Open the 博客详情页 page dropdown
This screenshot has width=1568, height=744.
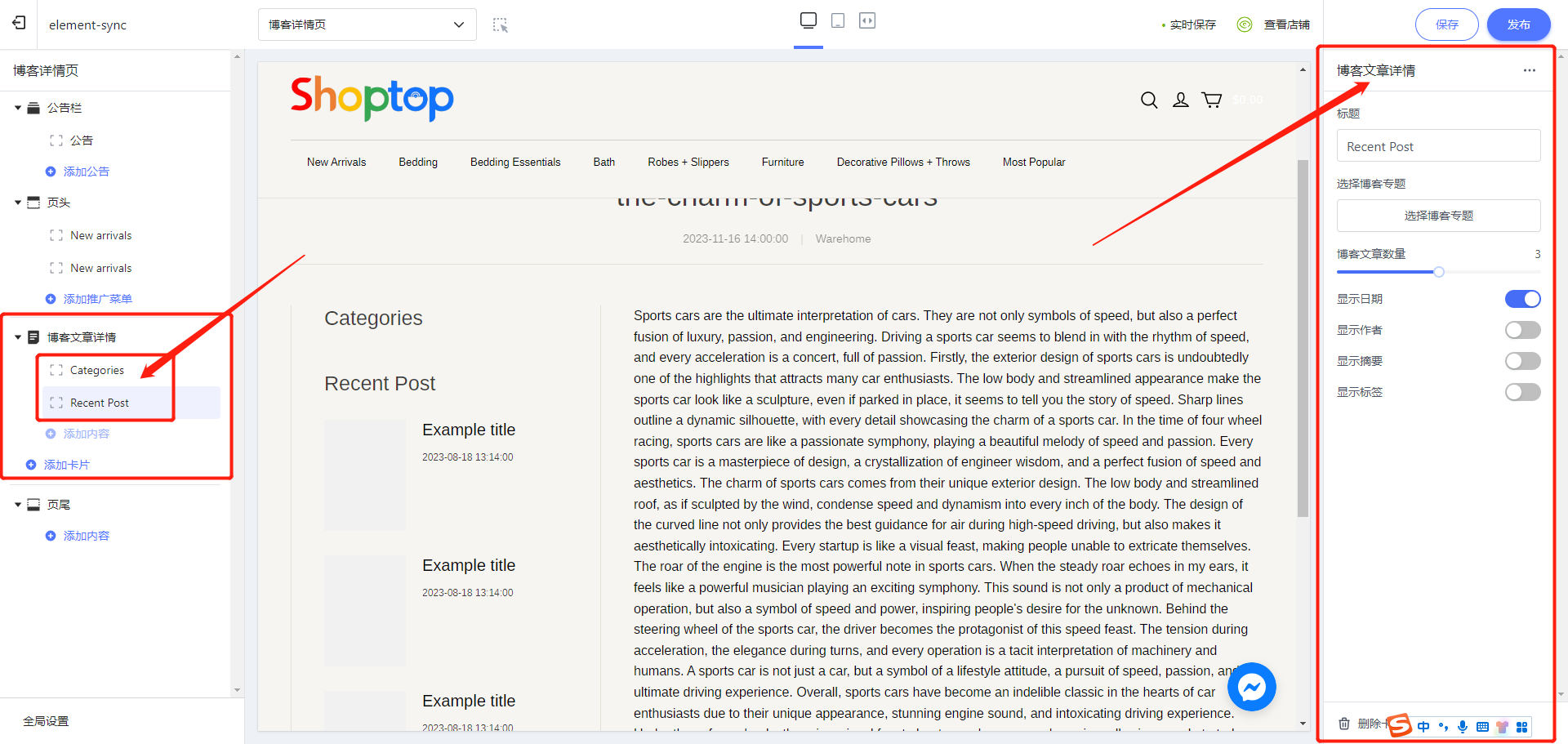click(x=367, y=25)
